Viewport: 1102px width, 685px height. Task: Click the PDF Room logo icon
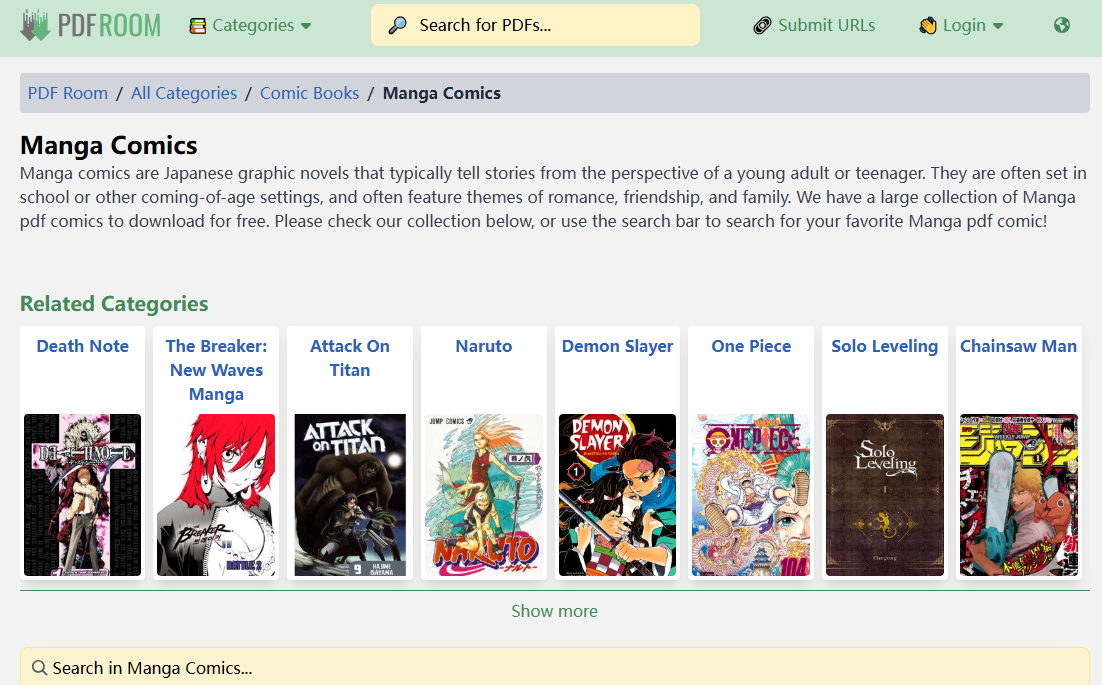tap(36, 25)
